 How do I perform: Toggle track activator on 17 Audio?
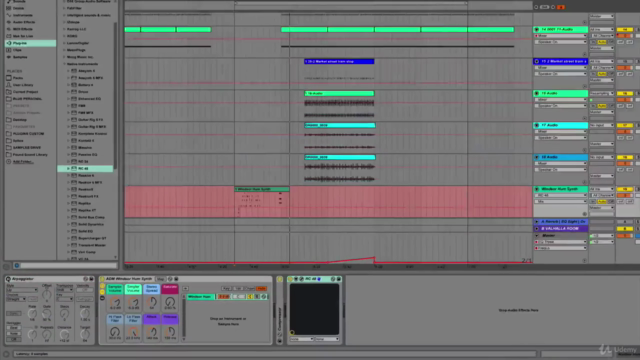[624, 125]
